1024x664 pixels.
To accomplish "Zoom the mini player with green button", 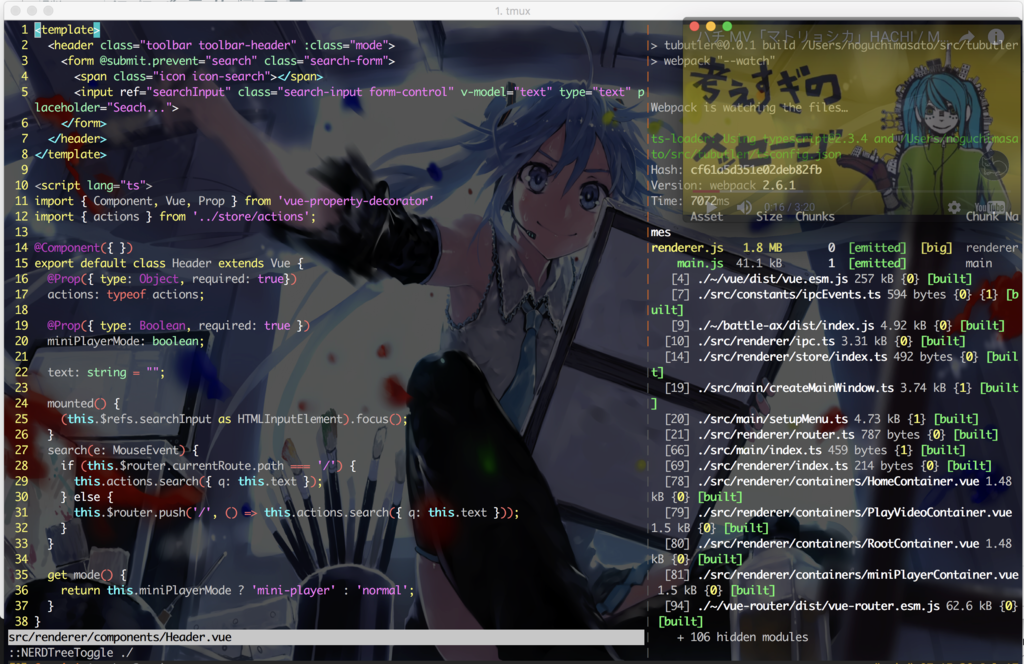I will (x=727, y=26).
